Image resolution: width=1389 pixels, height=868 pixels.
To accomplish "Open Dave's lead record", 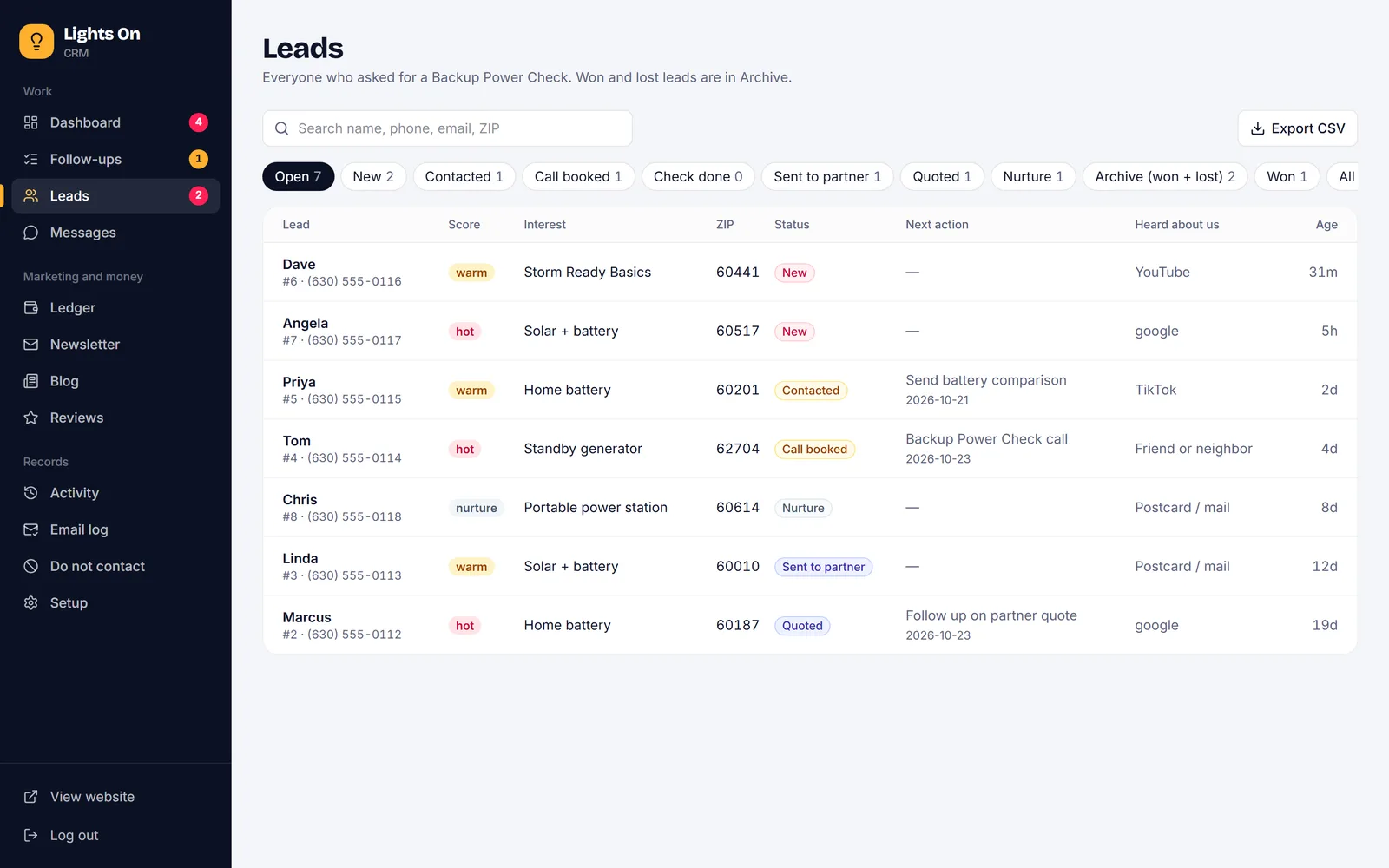I will [x=810, y=272].
